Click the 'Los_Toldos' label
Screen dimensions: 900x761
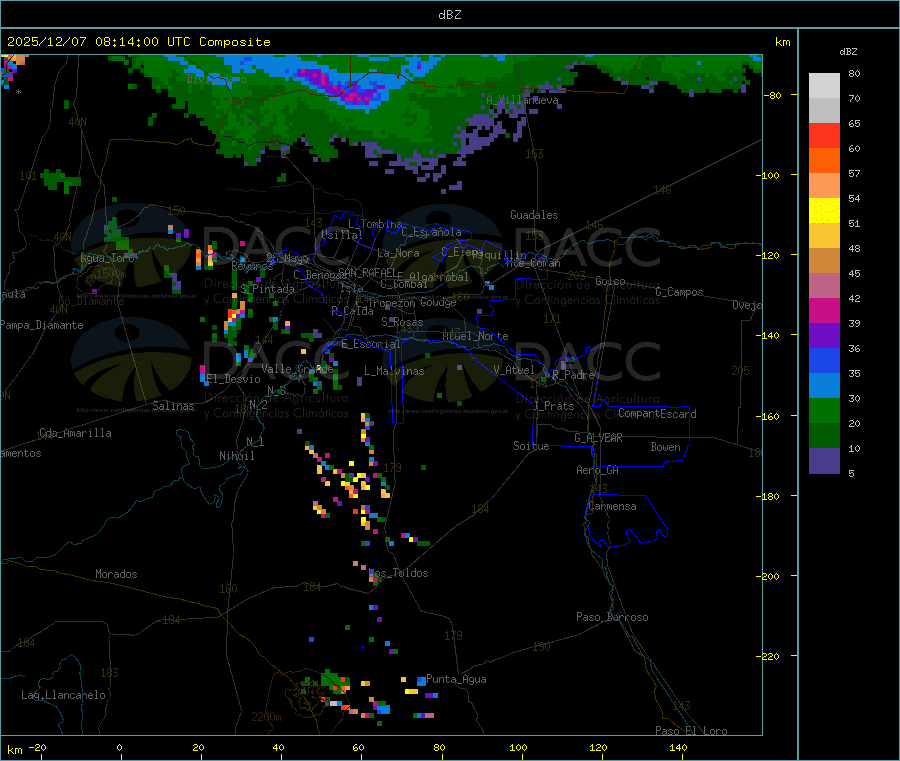tap(399, 573)
